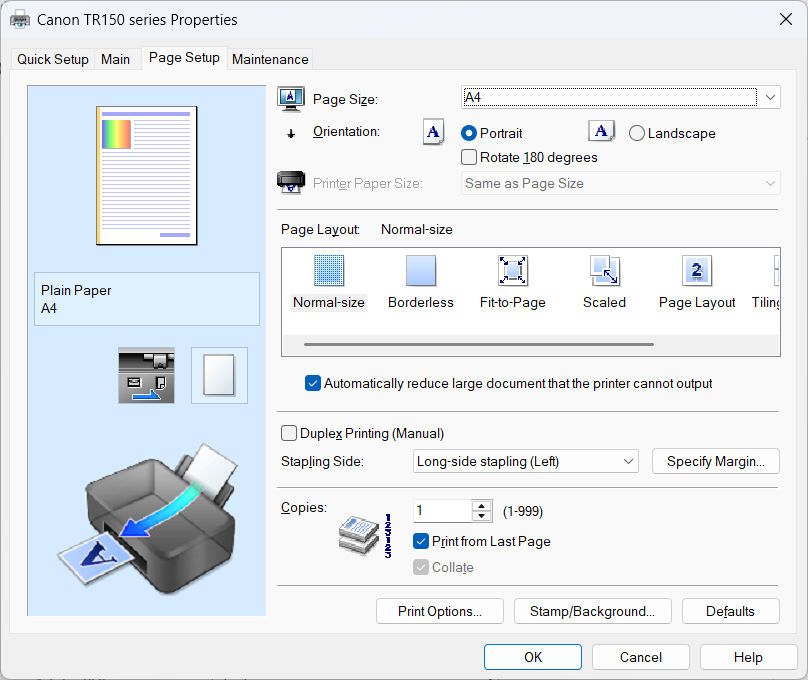
Task: Click the paper feed source icon
Action: click(146, 375)
